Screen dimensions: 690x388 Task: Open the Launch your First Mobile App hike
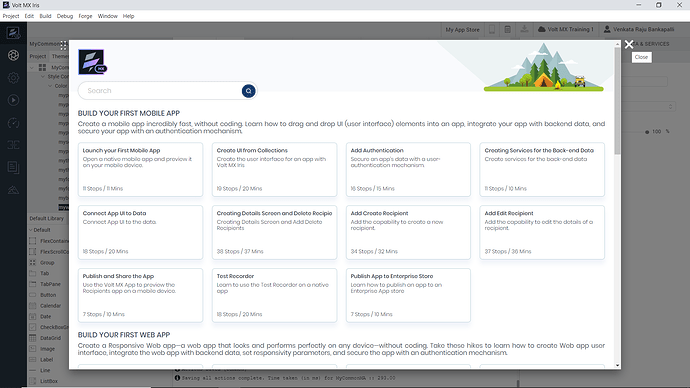pos(140,169)
